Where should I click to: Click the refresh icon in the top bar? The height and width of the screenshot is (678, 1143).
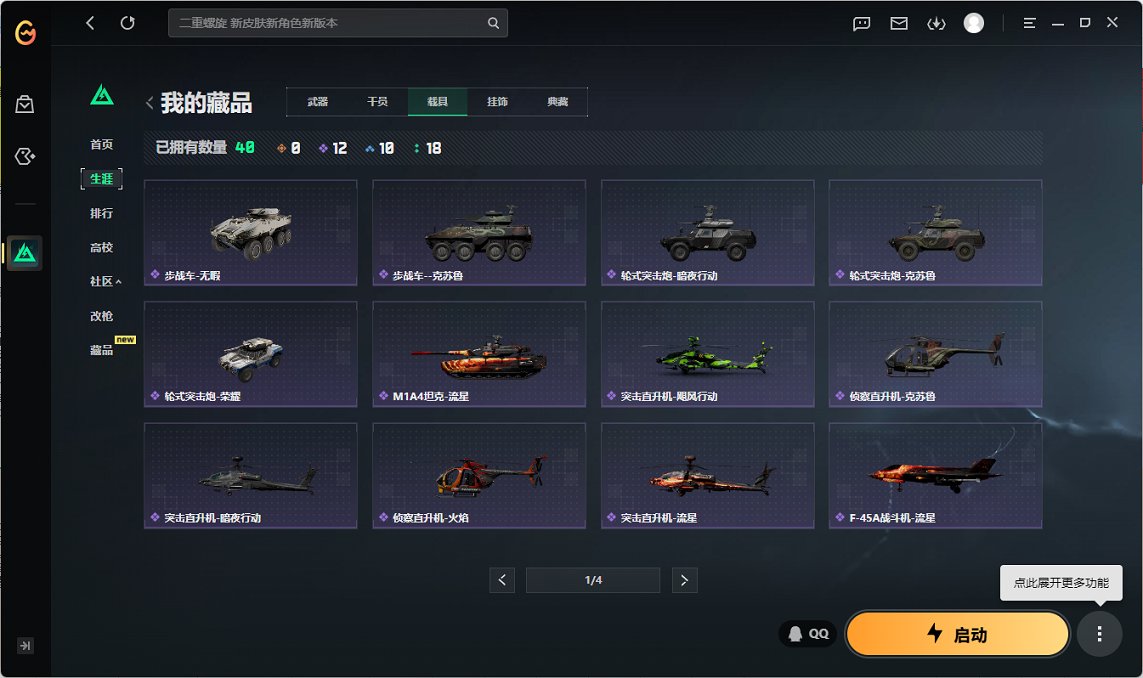pyautogui.click(x=127, y=23)
